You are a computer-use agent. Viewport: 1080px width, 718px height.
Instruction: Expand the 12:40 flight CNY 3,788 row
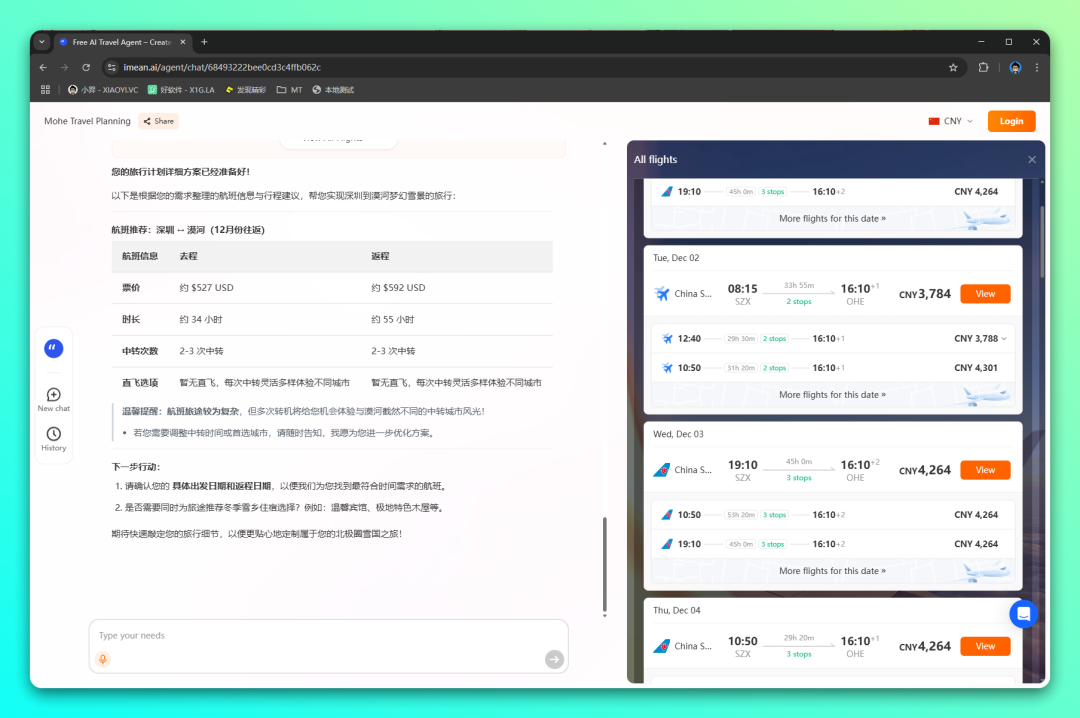pyautogui.click(x=1004, y=339)
